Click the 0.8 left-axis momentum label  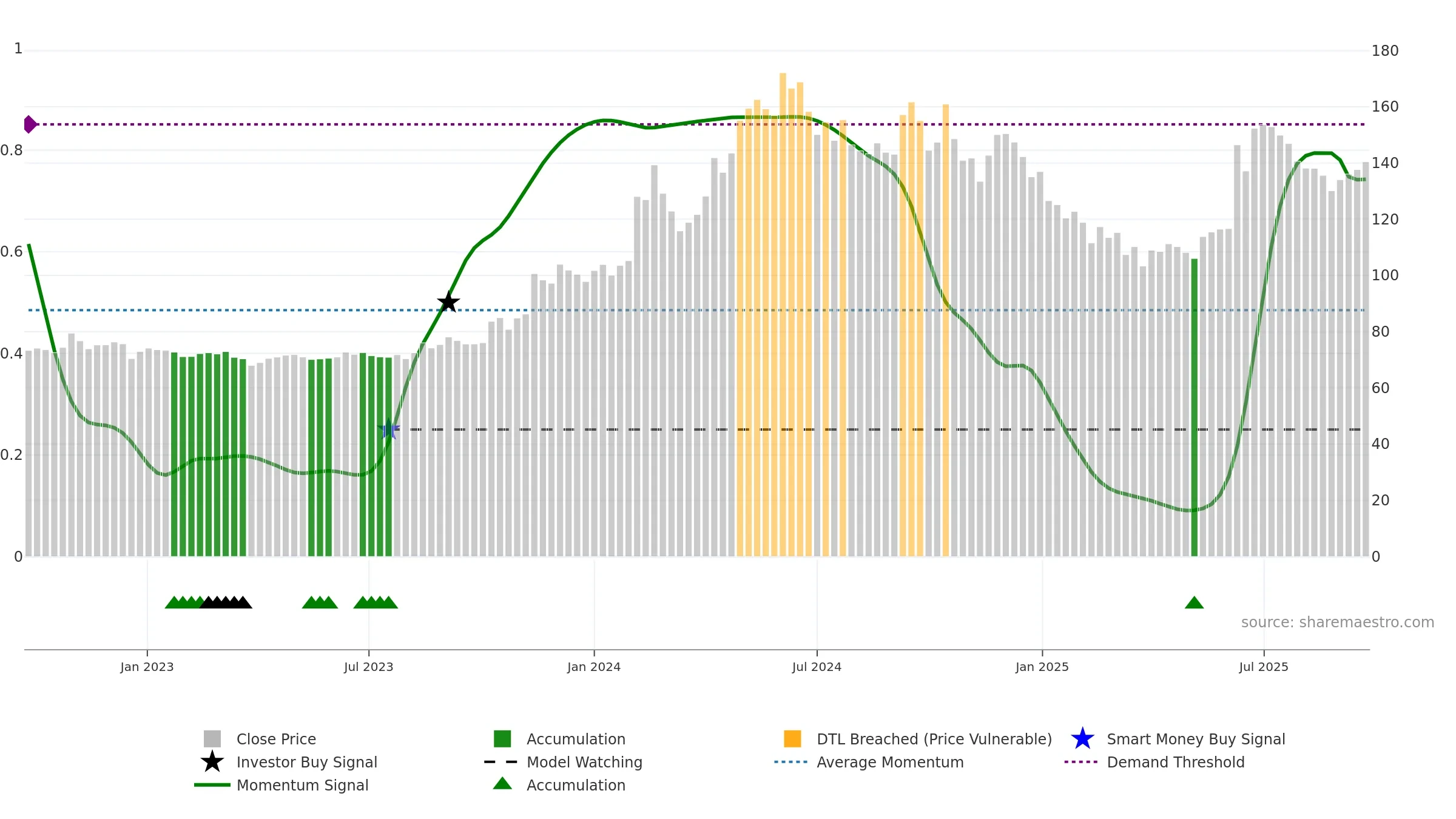[x=12, y=150]
